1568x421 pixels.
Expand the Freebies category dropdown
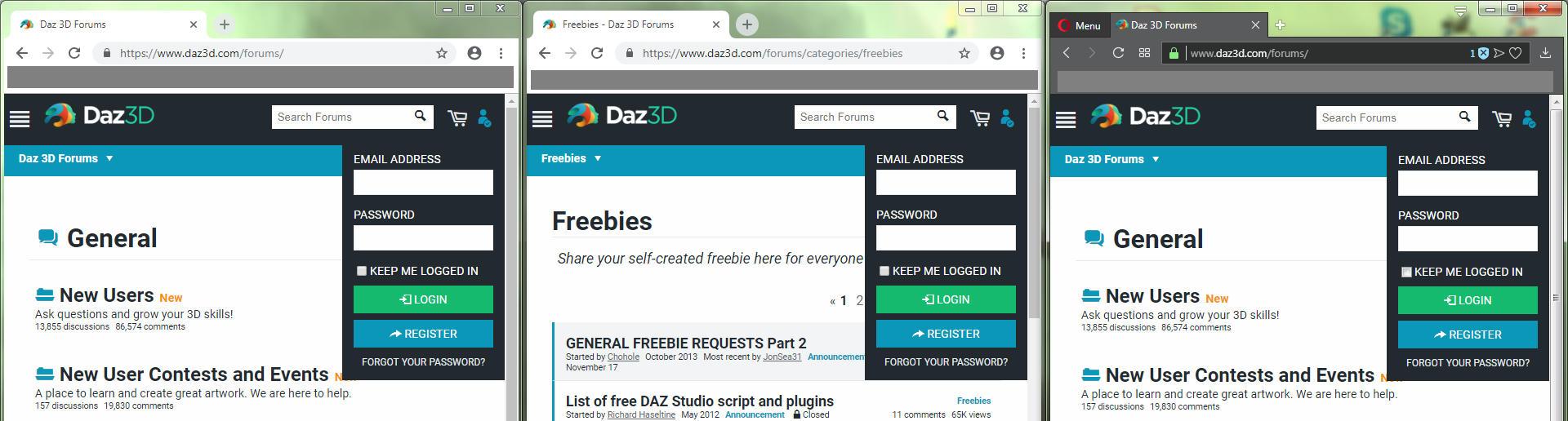click(x=571, y=158)
